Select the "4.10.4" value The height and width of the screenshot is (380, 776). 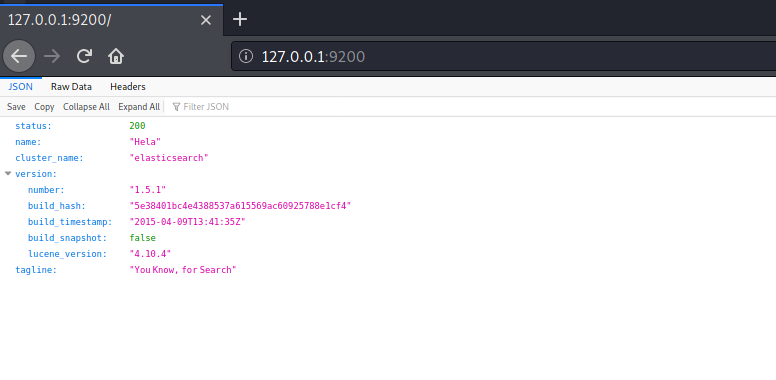tap(150, 254)
